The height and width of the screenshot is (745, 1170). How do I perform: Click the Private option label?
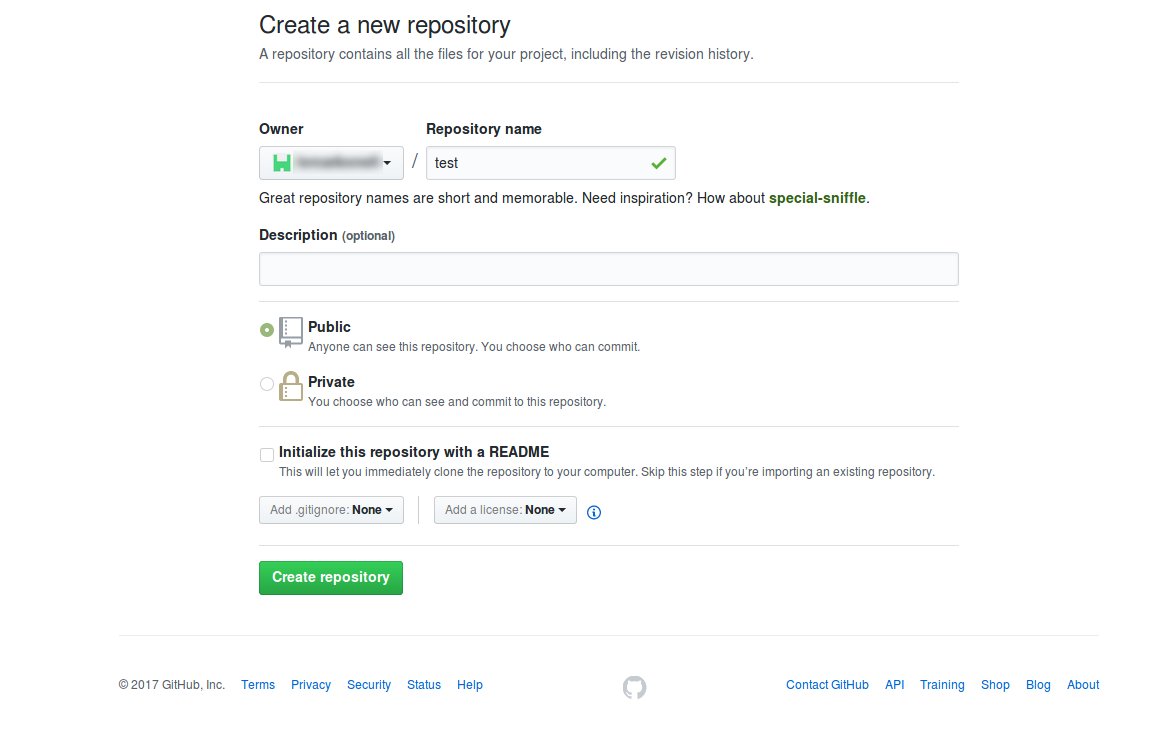(331, 382)
